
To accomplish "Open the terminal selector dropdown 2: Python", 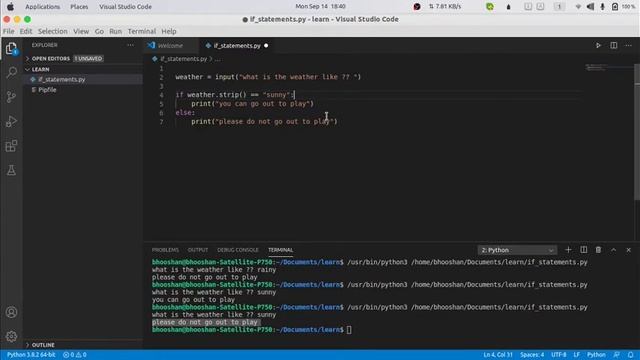I will point(517,250).
